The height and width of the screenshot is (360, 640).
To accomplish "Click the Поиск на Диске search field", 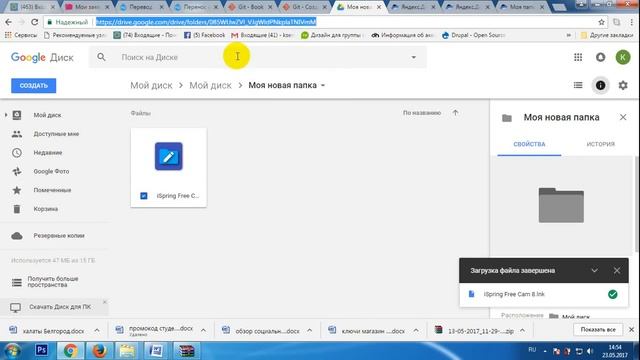I will click(x=258, y=58).
